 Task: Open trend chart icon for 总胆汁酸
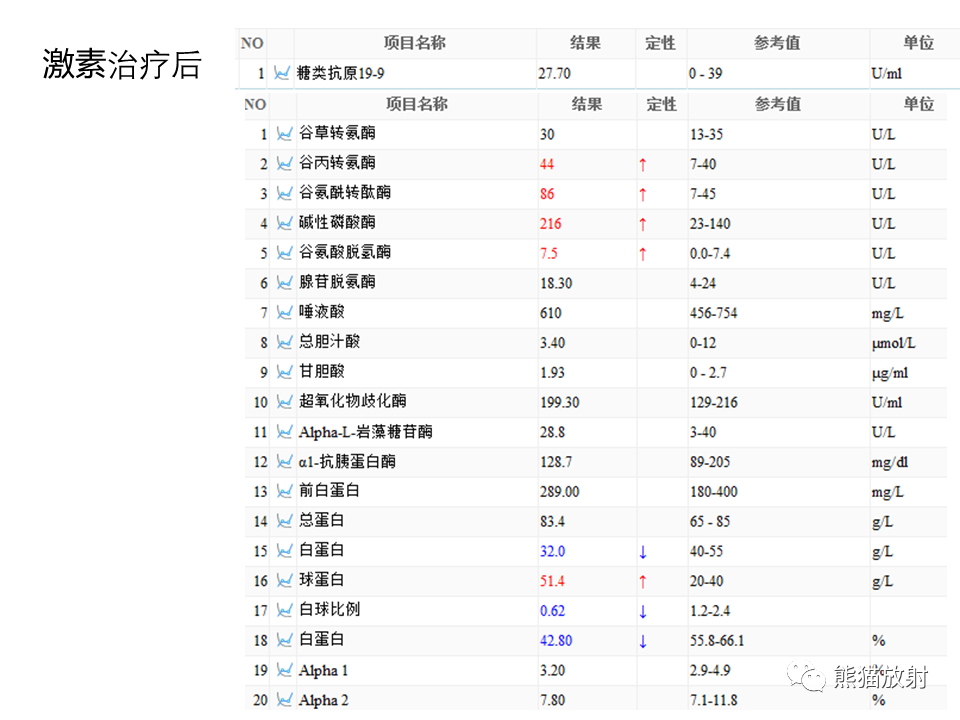pos(284,342)
